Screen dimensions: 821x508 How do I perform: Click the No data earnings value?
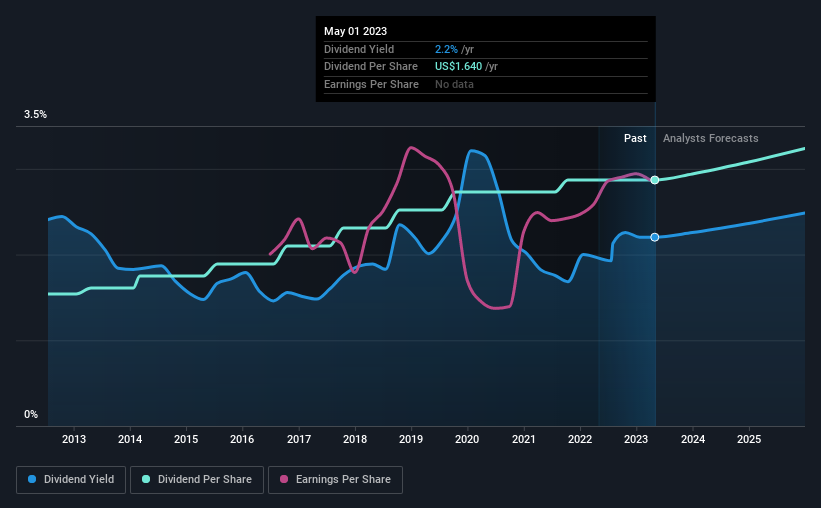coord(454,84)
